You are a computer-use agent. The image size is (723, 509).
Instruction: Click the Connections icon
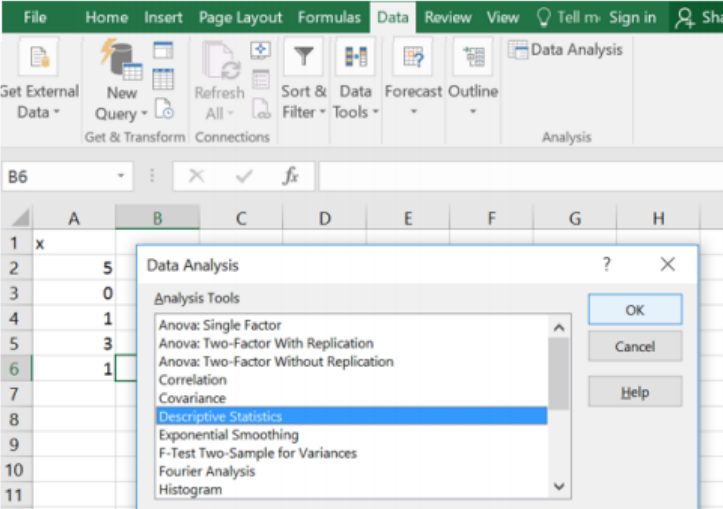point(261,50)
